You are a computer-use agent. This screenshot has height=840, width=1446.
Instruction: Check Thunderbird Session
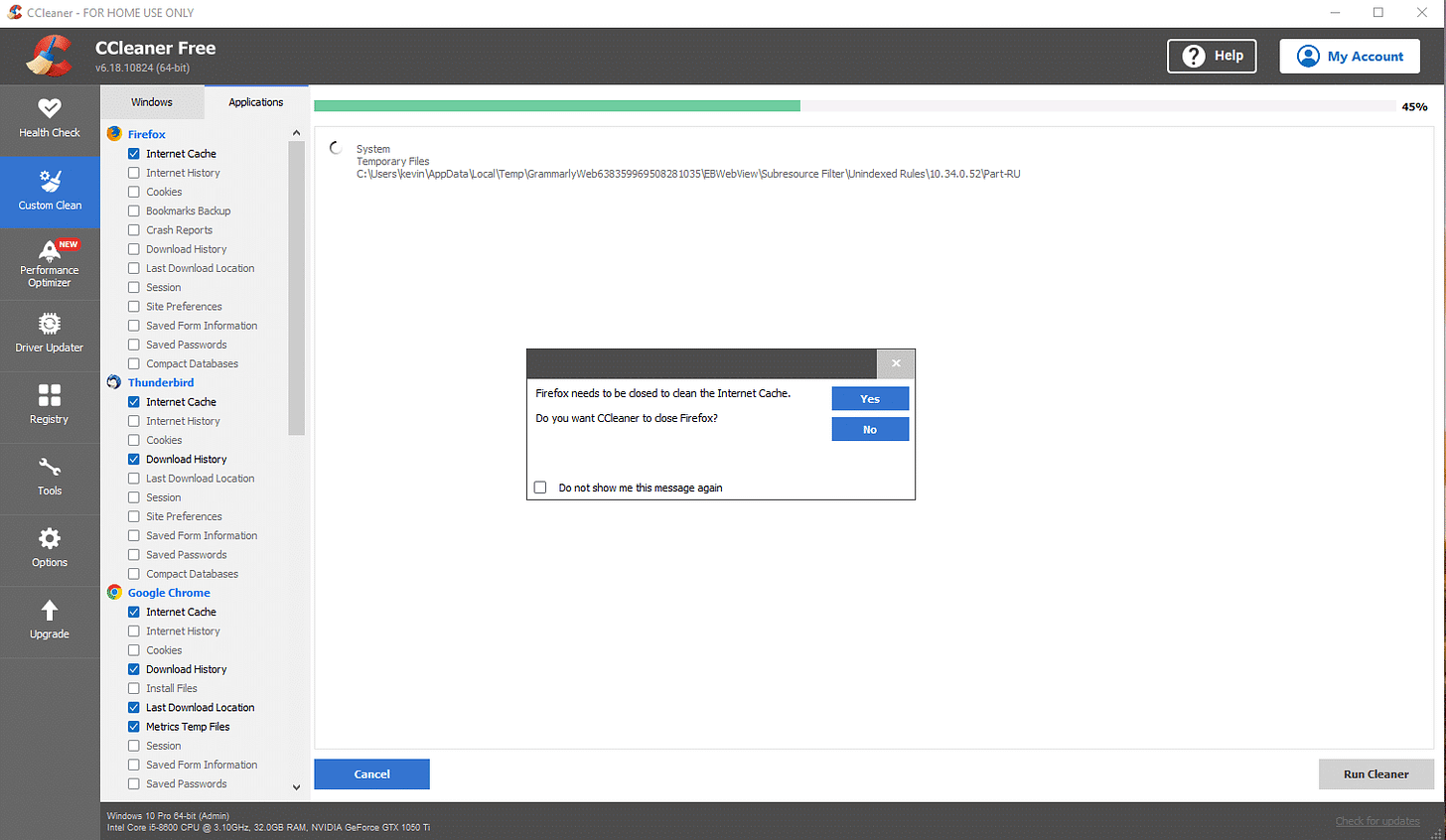tap(134, 497)
